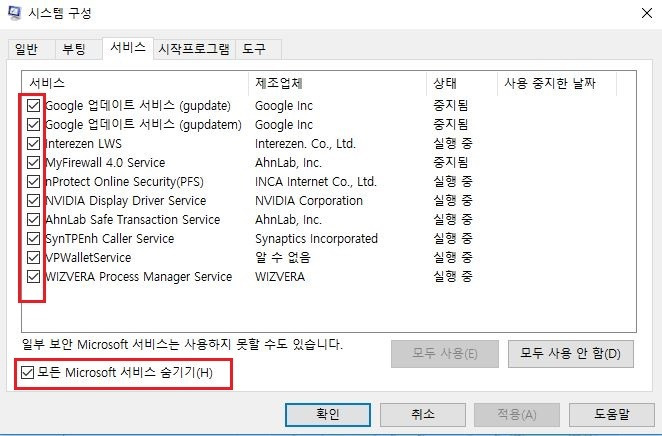
Task: Sort by 사용 중지한 날짜 column header
Action: pos(557,83)
